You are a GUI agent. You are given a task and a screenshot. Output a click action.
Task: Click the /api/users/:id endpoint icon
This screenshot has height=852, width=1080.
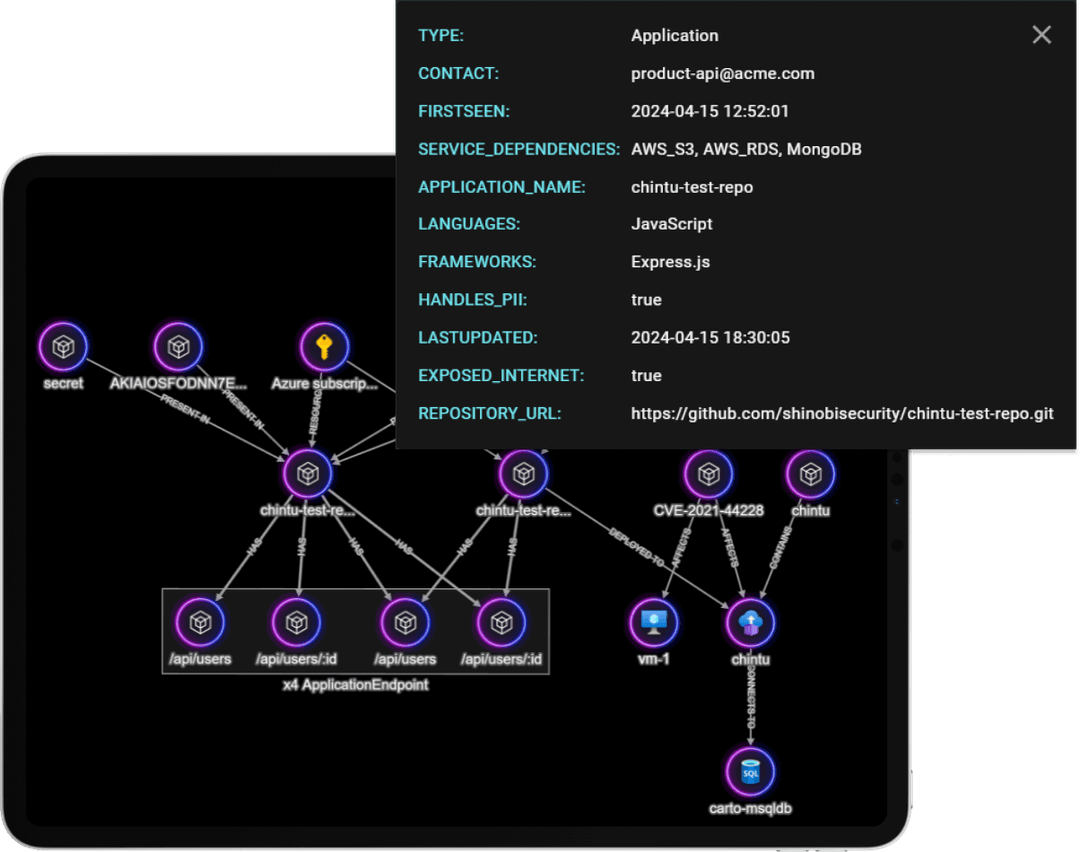point(296,622)
